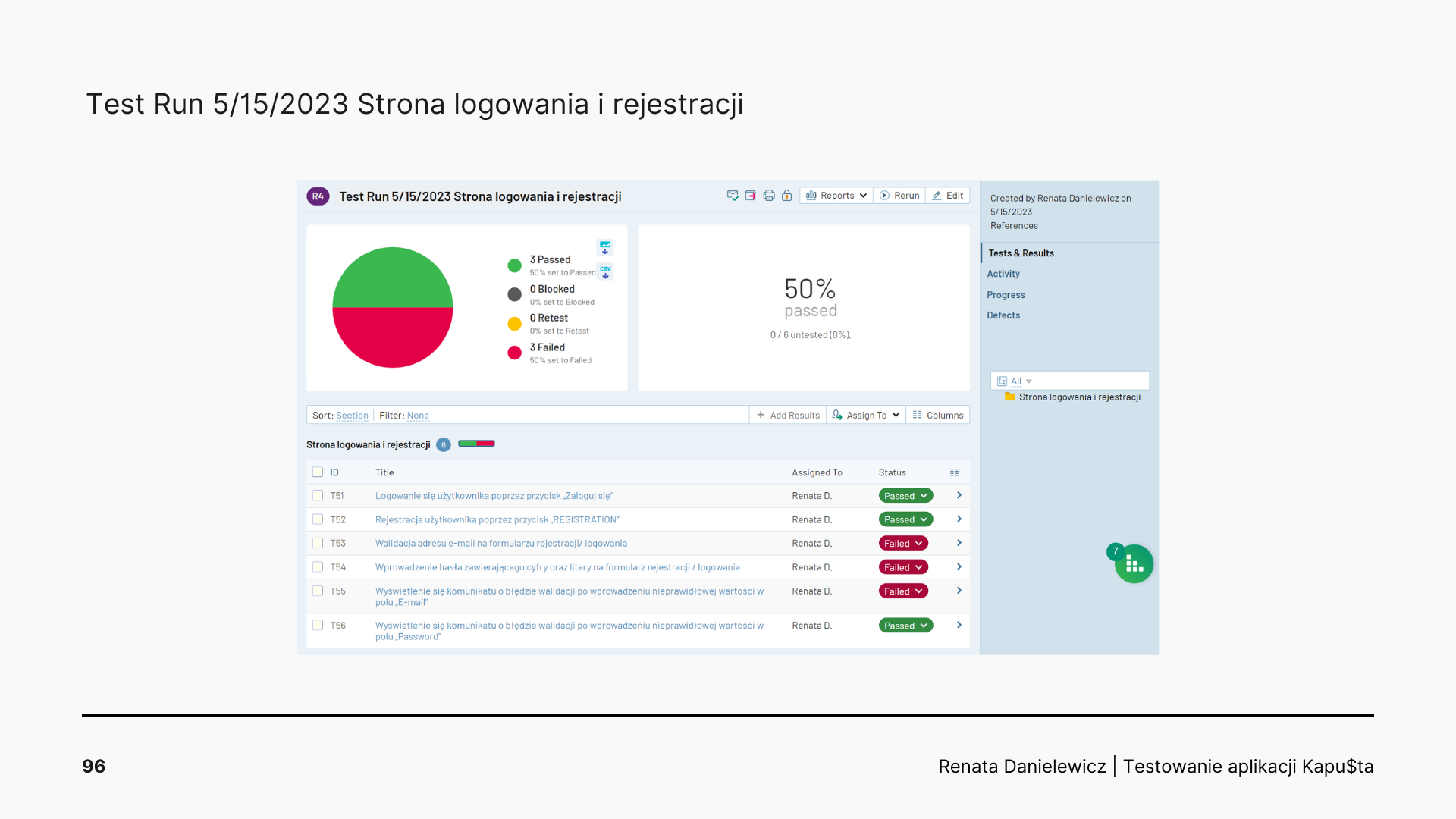Screen dimensions: 1456x819
Task: Switch to the Activity tab
Action: click(x=1003, y=274)
